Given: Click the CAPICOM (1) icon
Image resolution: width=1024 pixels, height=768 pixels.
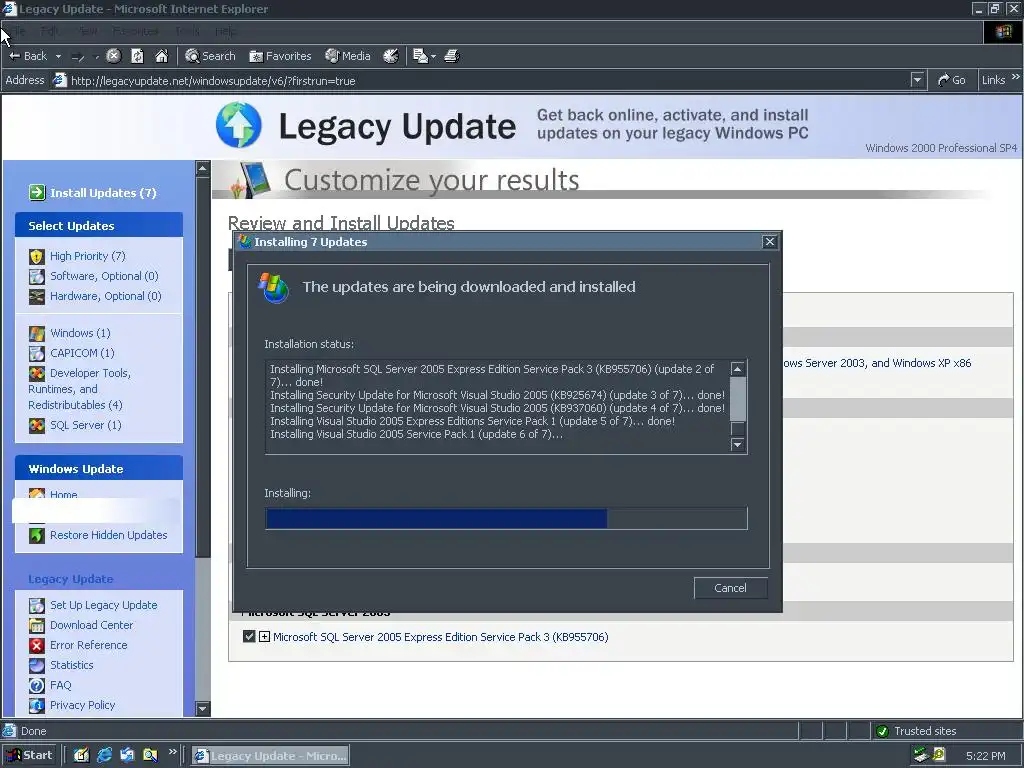Looking at the screenshot, I should point(37,353).
